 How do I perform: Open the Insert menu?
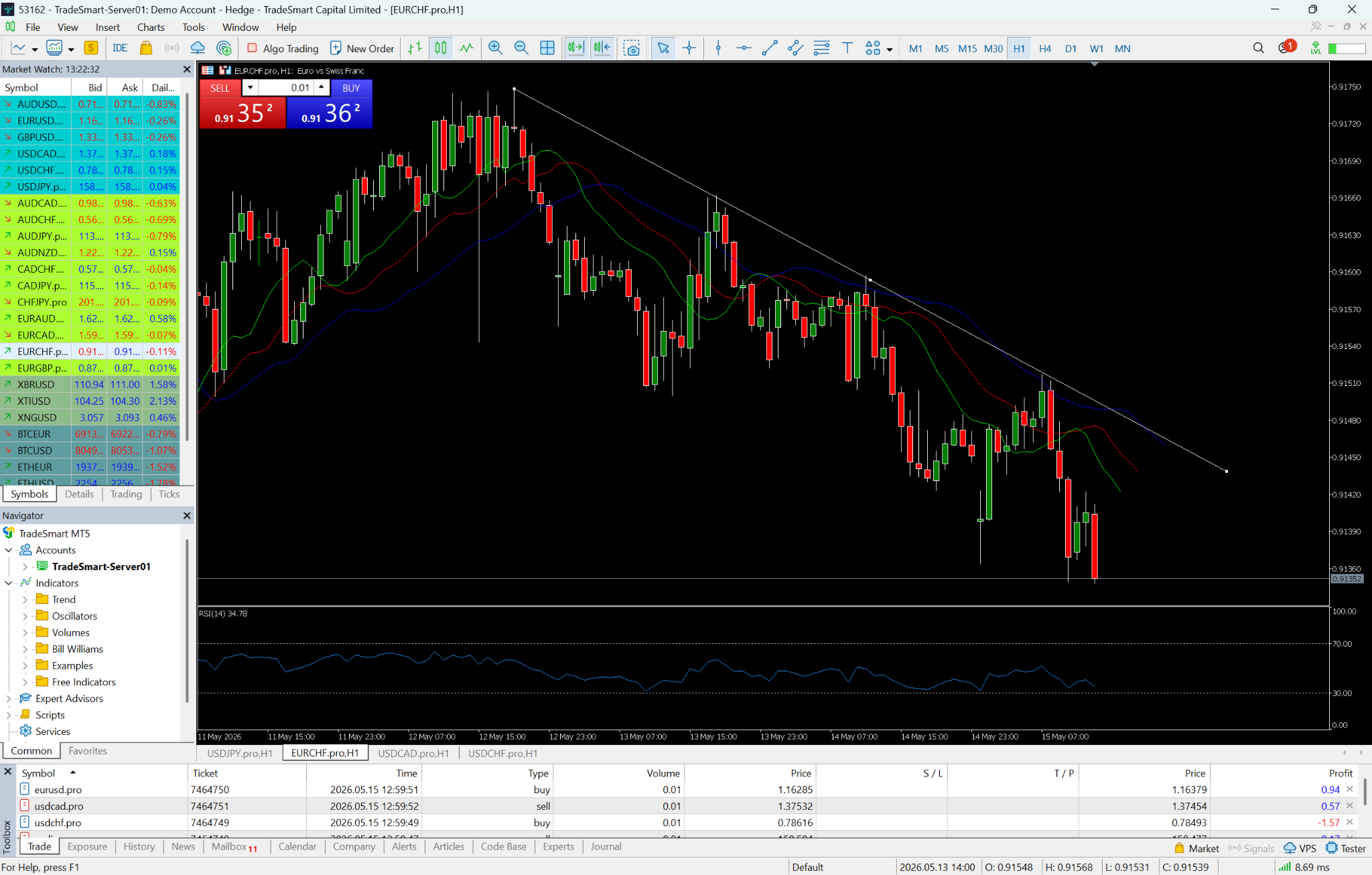[107, 27]
